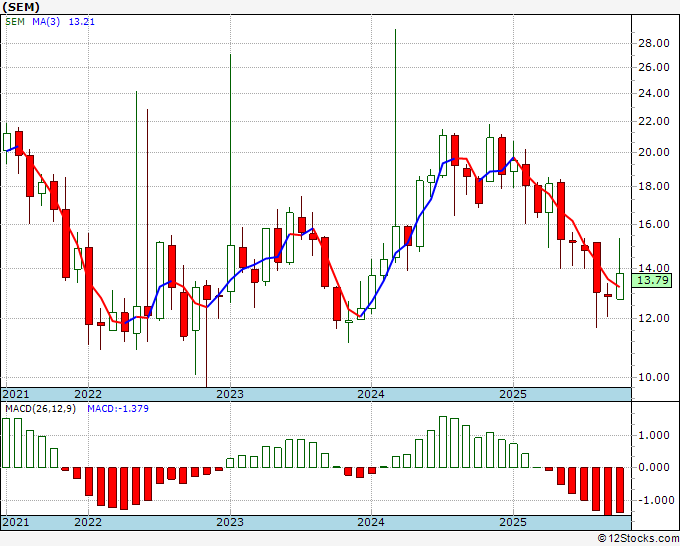Screen dimensions: 680x546
Task: Select 2023 on the price chart timeline
Action: tap(230, 394)
